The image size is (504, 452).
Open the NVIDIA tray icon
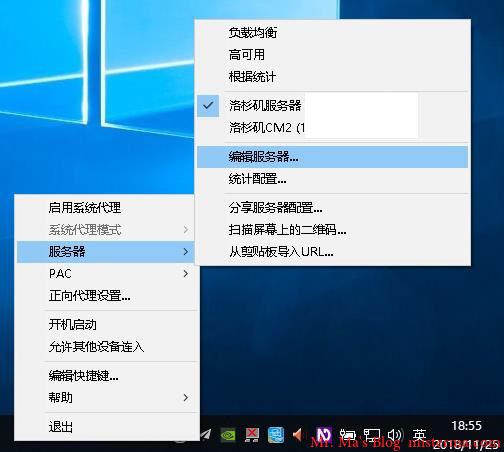point(228,435)
